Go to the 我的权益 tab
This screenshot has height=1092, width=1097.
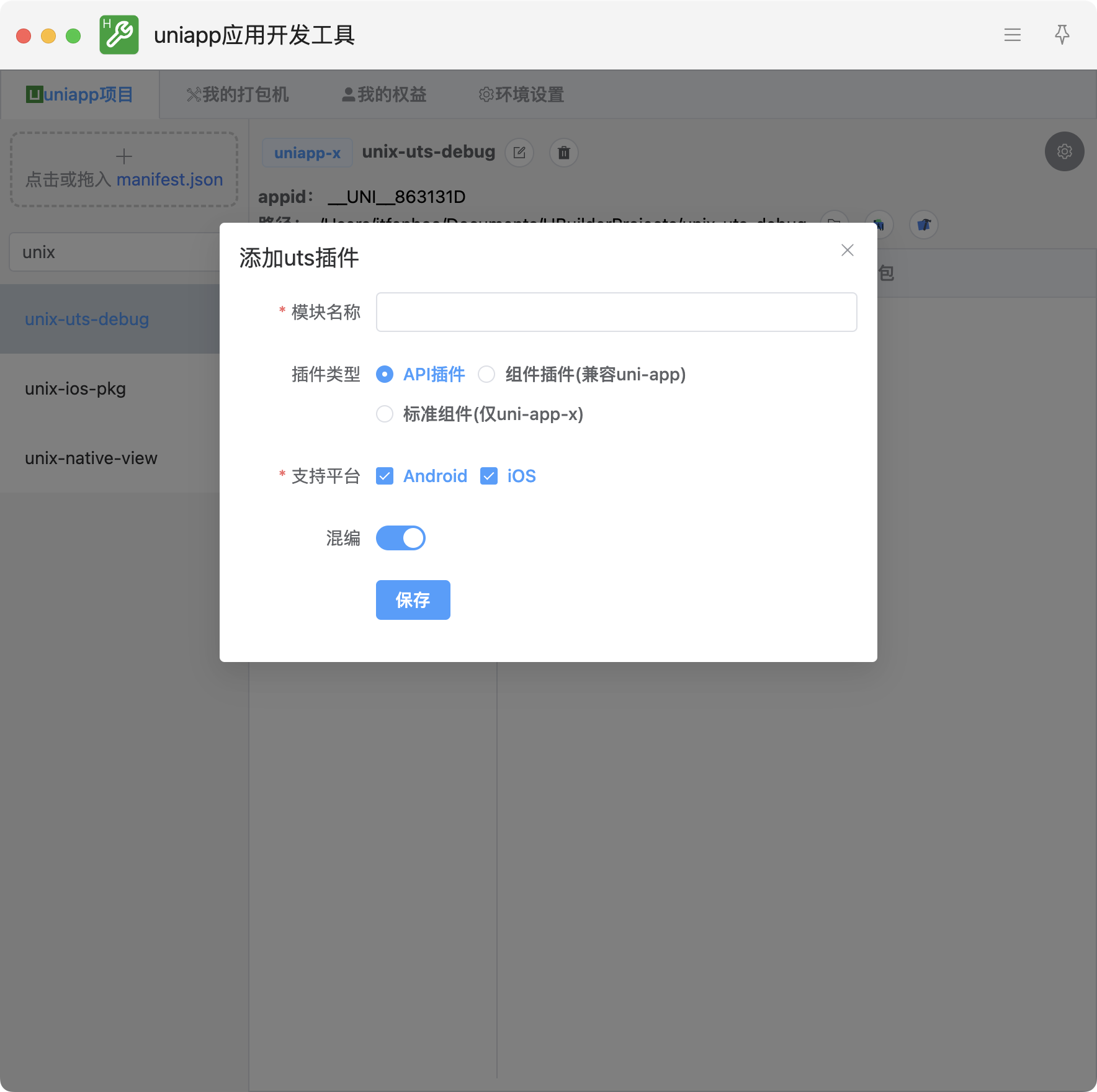pyautogui.click(x=384, y=94)
